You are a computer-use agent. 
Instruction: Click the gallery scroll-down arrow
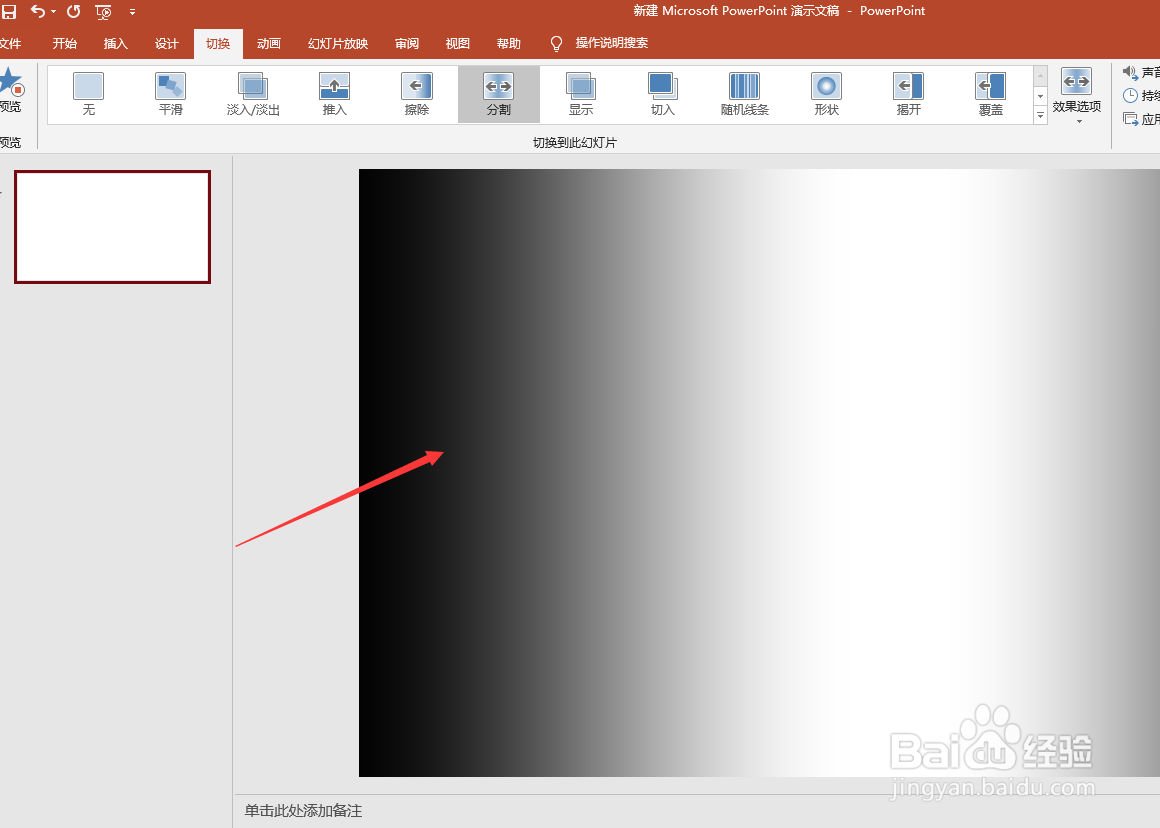click(x=1040, y=98)
